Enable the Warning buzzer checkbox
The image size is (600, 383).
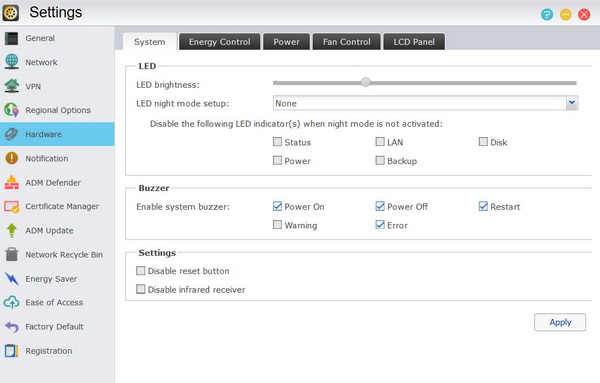click(277, 225)
